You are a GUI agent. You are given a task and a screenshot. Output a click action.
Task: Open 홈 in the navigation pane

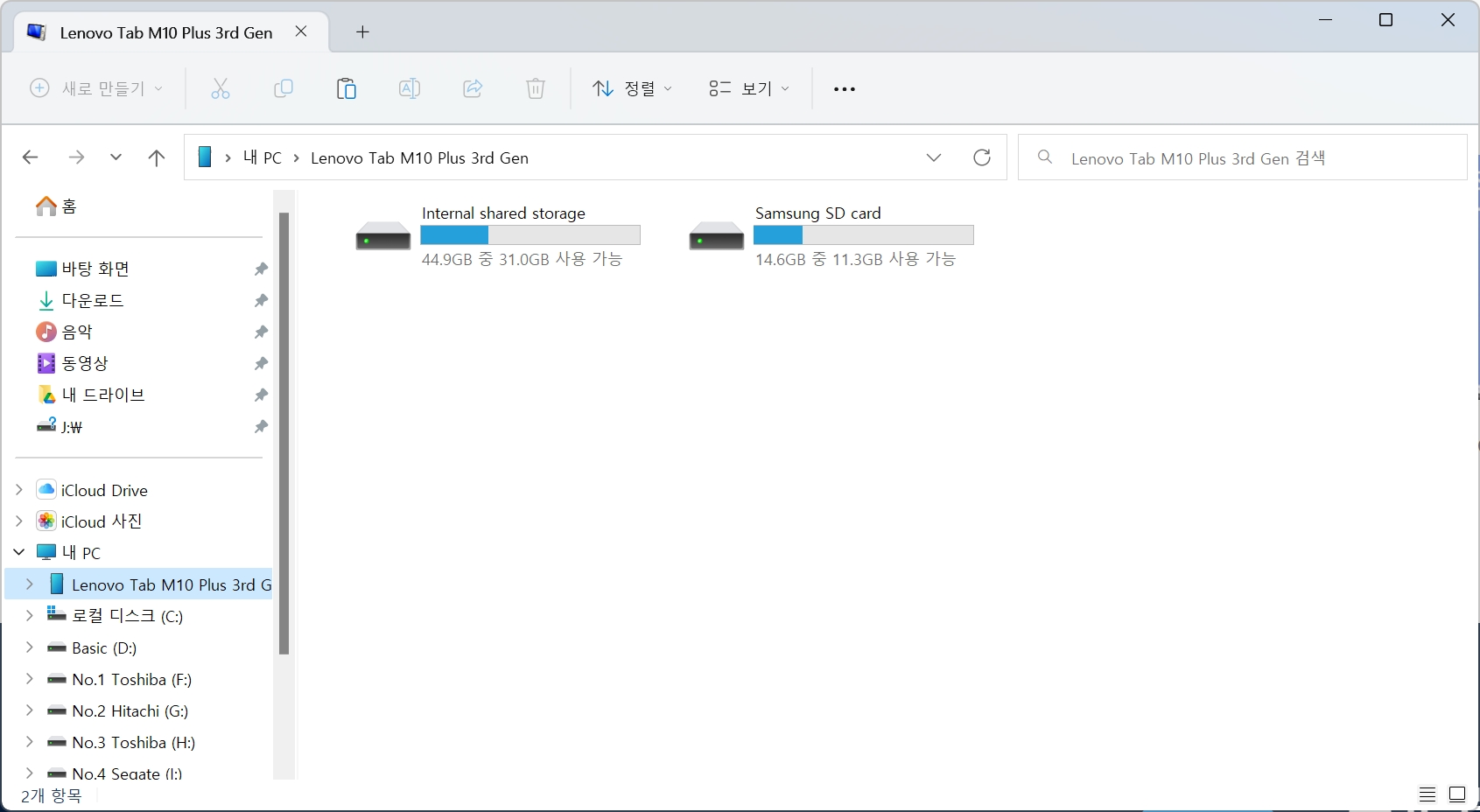(57, 206)
